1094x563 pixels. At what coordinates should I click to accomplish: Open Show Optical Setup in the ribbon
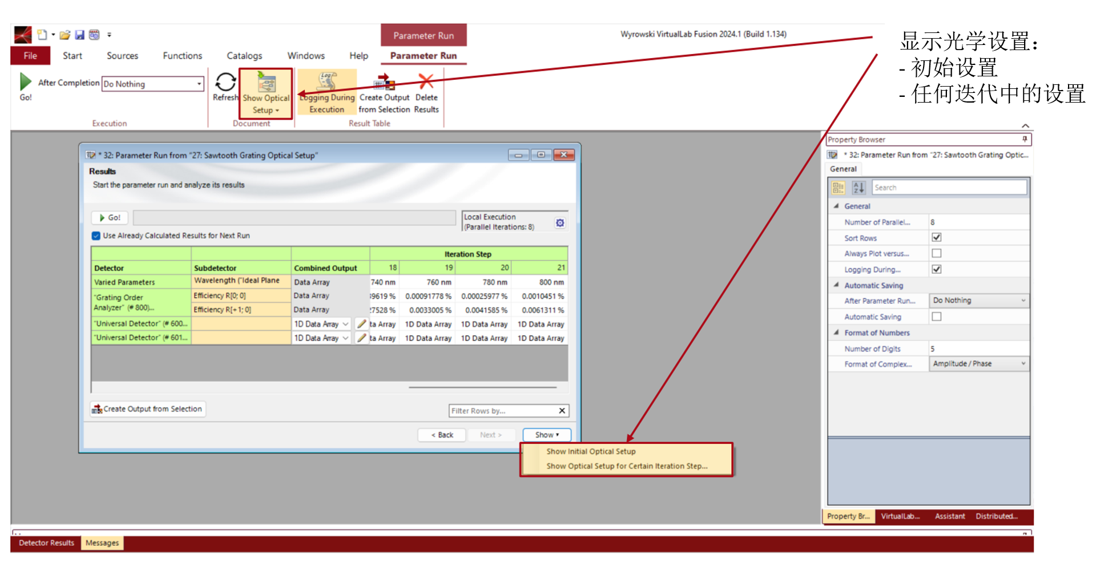(266, 93)
